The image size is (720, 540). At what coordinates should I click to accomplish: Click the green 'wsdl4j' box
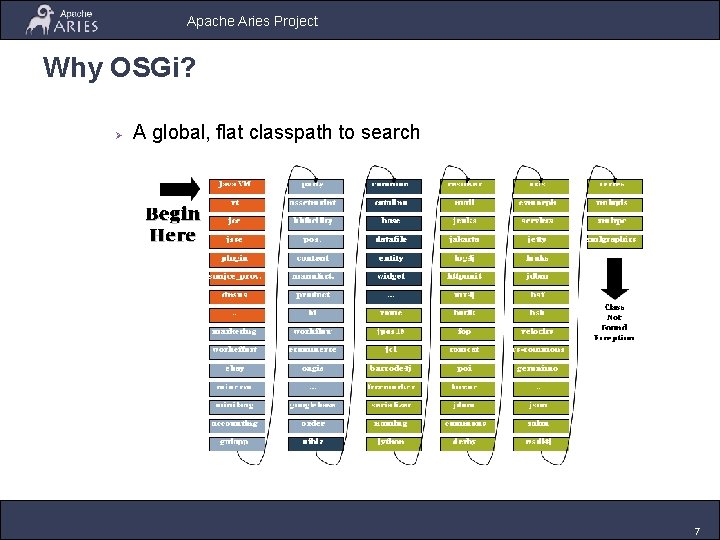541,444
